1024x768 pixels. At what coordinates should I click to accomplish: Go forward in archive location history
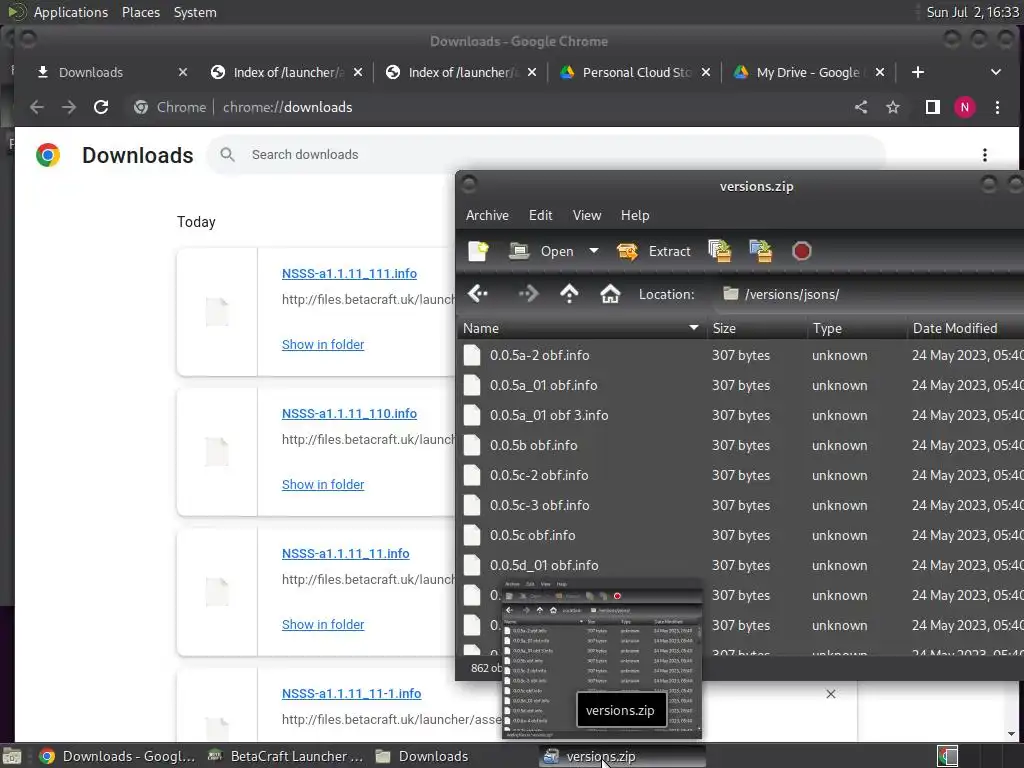[x=528, y=294]
